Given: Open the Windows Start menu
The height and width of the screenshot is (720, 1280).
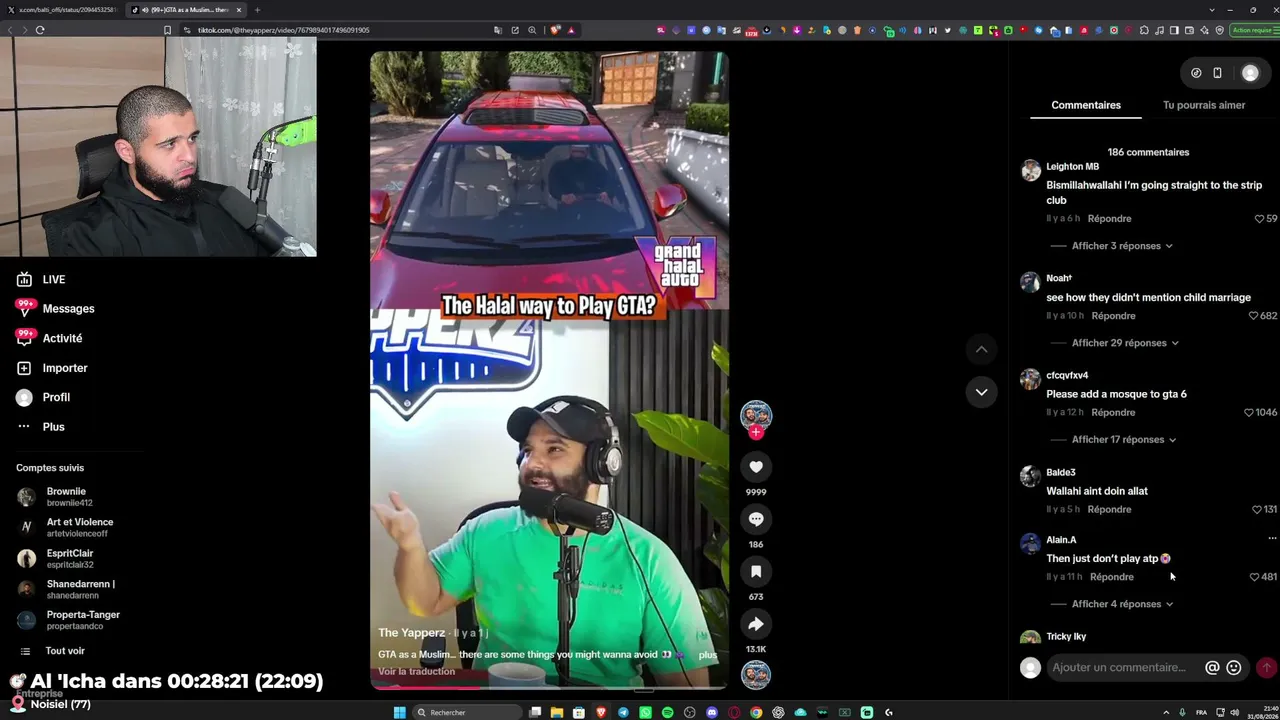Looking at the screenshot, I should (x=400, y=712).
